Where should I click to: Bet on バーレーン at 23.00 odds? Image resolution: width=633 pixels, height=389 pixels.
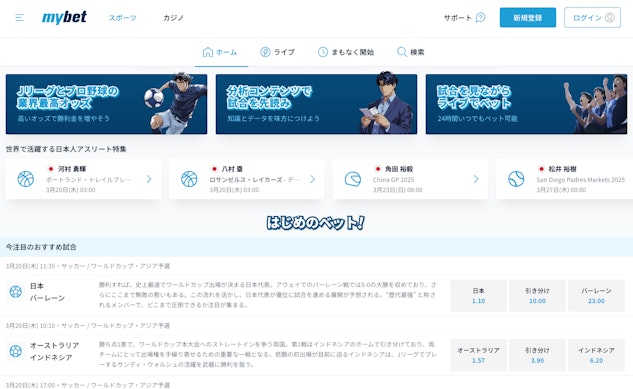[x=596, y=296]
